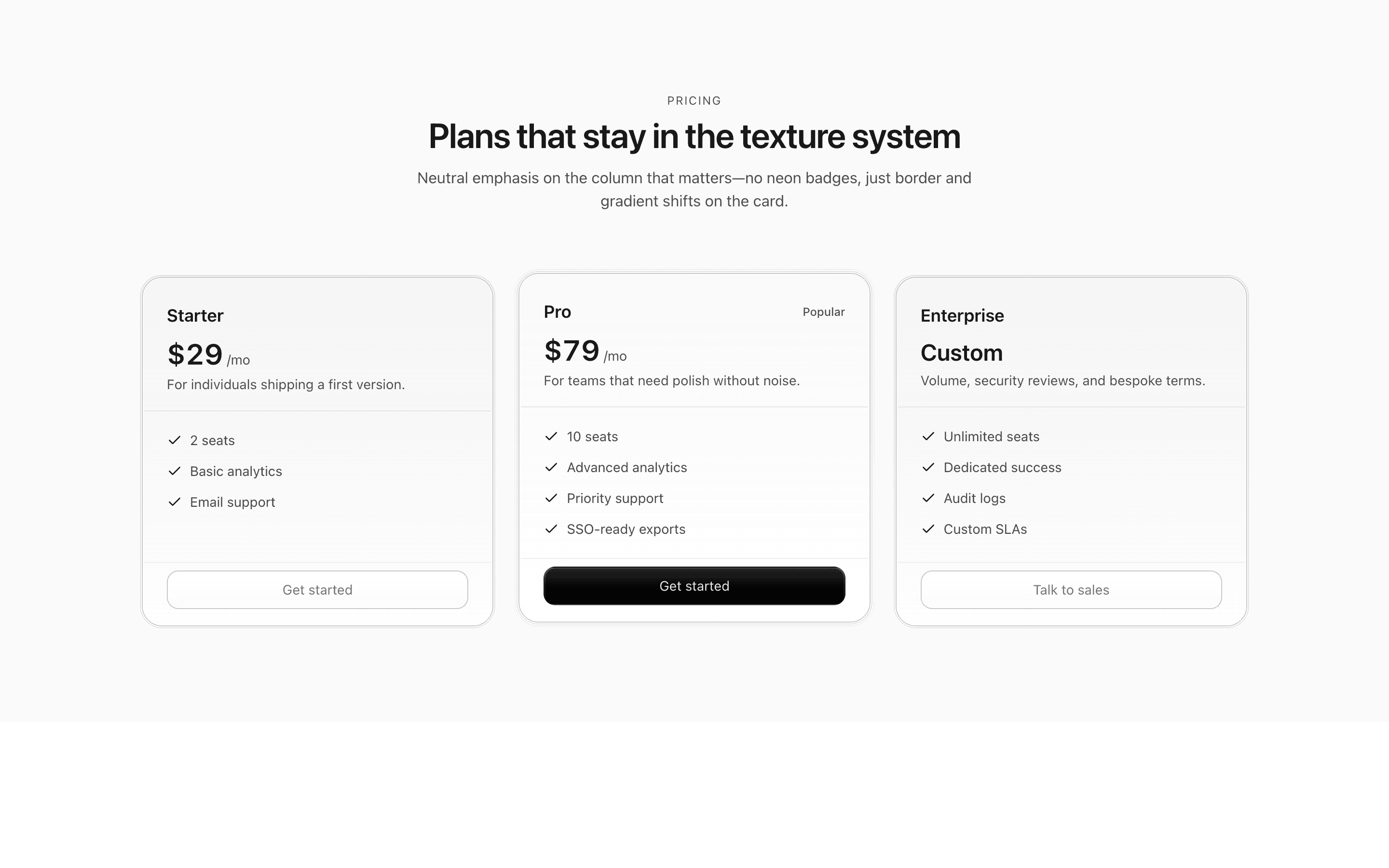The height and width of the screenshot is (868, 1389).
Task: Click the check icon beside "Audit logs"
Action: point(929,498)
